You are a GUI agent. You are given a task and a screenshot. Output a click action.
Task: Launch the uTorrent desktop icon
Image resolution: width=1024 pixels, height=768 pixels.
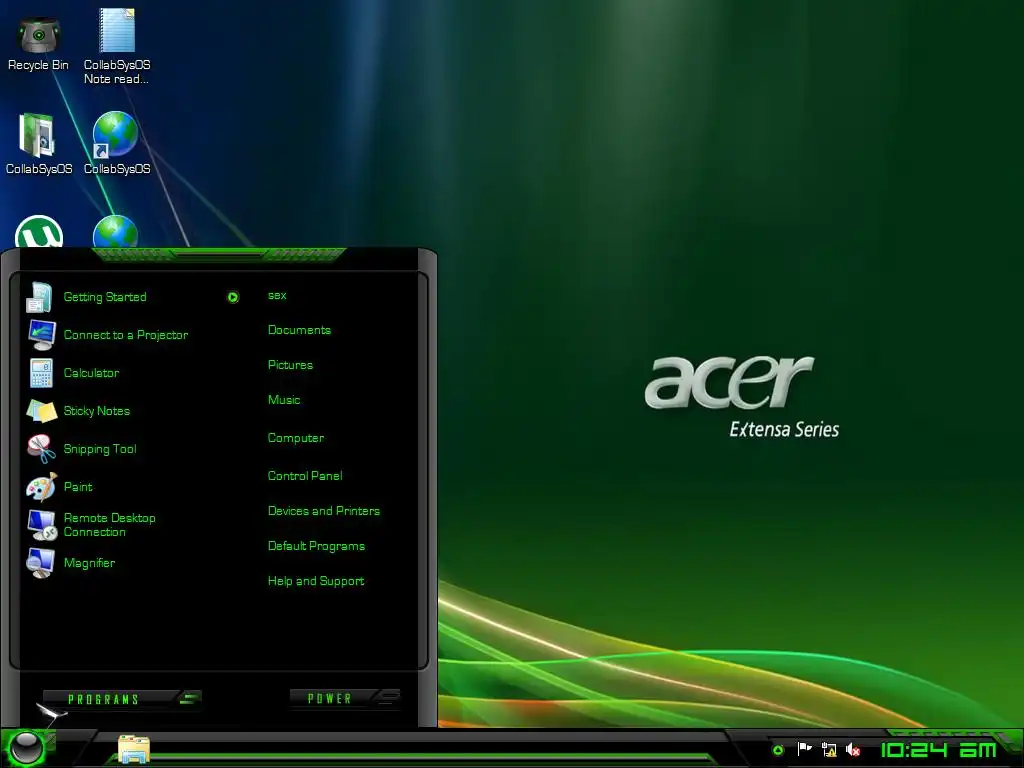pyautogui.click(x=39, y=232)
